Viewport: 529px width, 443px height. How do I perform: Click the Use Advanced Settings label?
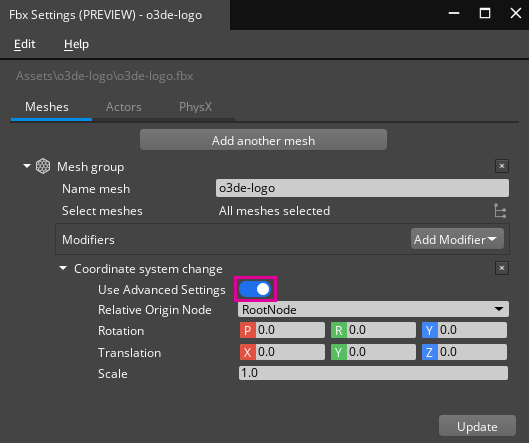click(x=162, y=290)
